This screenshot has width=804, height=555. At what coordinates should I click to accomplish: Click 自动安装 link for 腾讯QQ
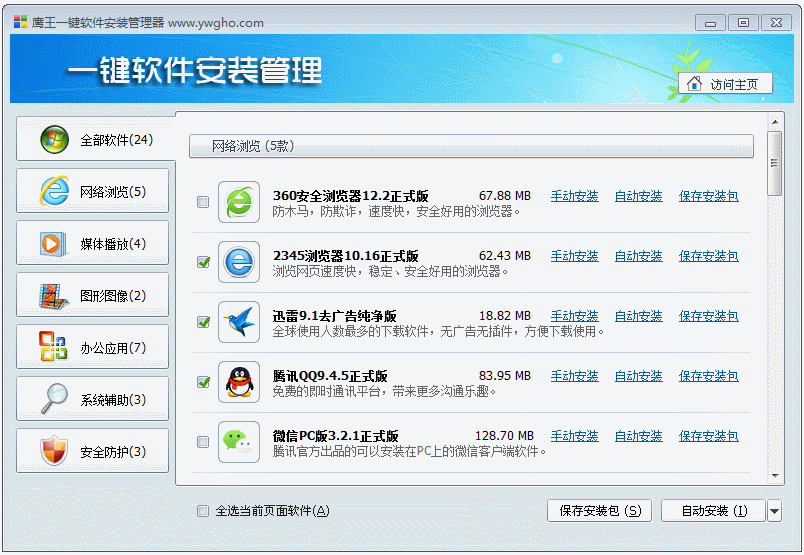click(638, 376)
